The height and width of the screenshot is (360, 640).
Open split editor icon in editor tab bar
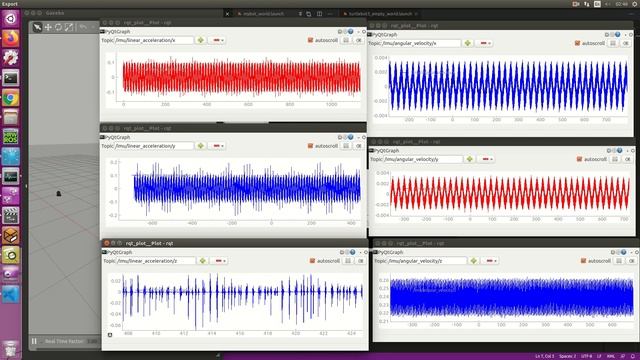click(320, 13)
